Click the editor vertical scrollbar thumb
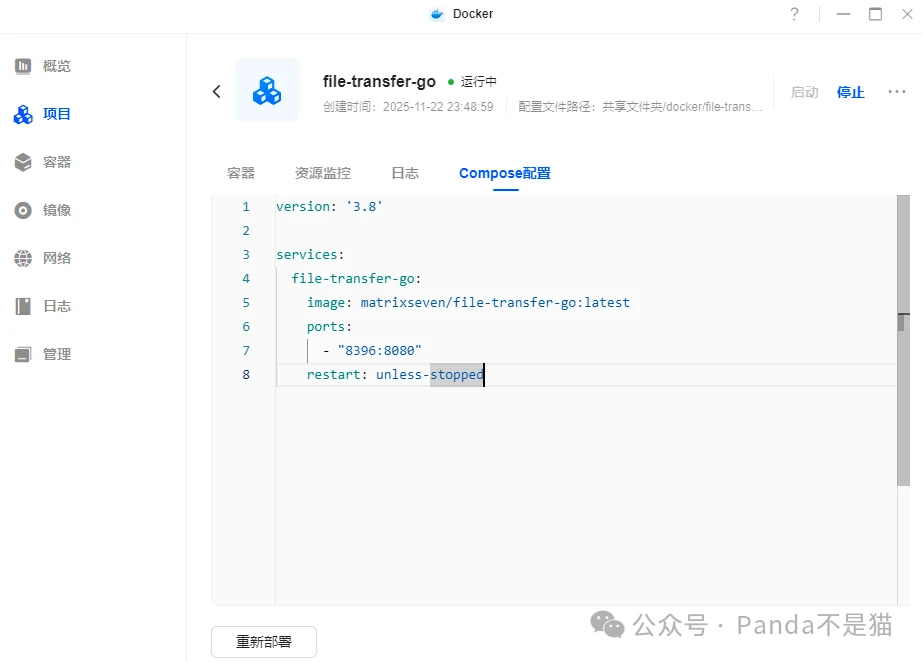This screenshot has height=662, width=922. pyautogui.click(x=901, y=322)
